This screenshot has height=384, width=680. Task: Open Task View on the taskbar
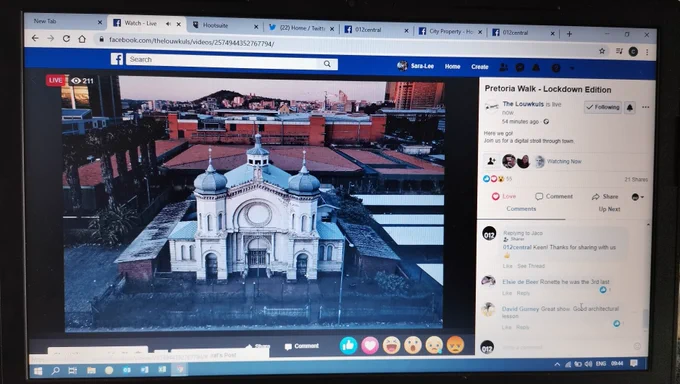(x=72, y=371)
